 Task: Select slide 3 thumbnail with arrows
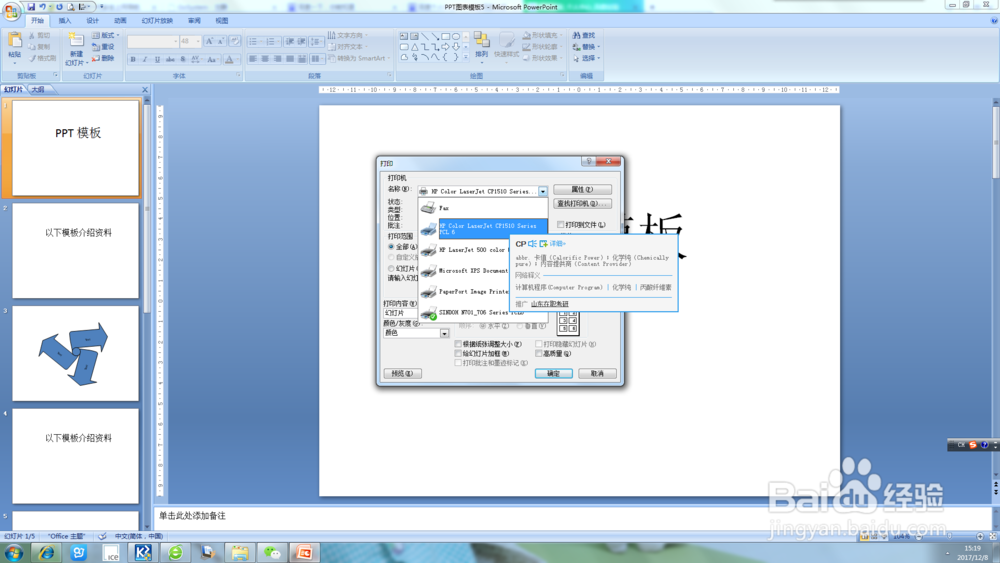tap(75, 353)
